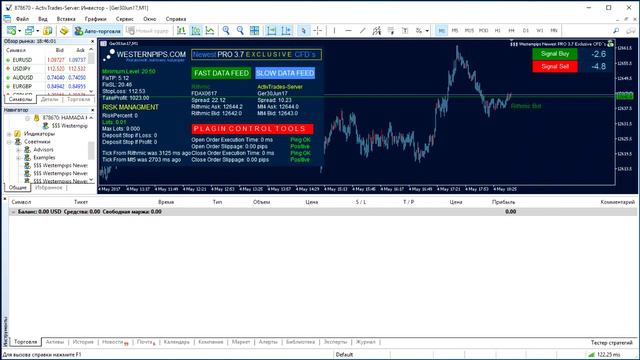Open the Файл menu
This screenshot has width=640, height=360.
pyautogui.click(x=22, y=19)
